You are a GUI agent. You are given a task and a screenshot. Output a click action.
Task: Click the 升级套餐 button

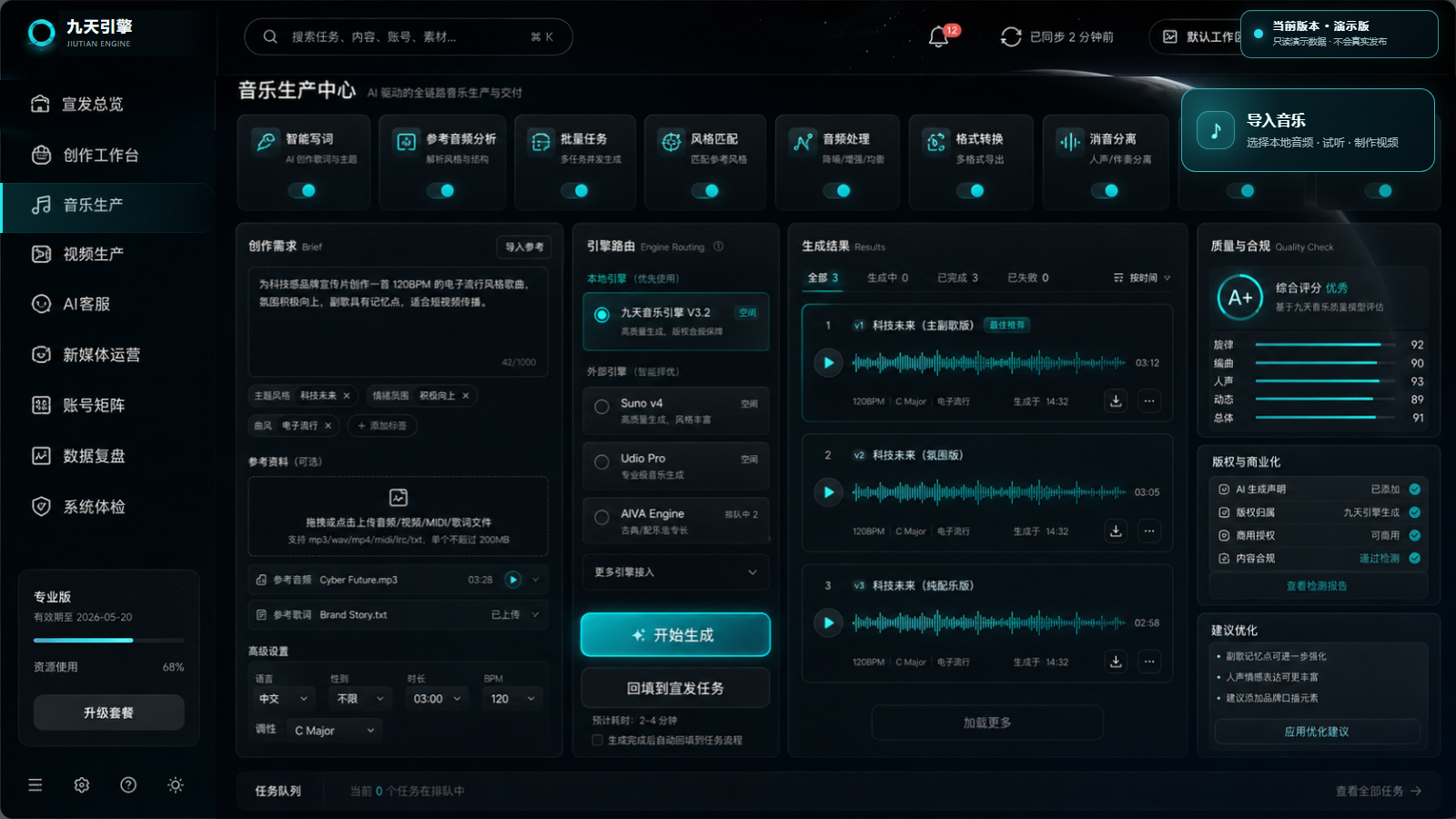pyautogui.click(x=109, y=713)
